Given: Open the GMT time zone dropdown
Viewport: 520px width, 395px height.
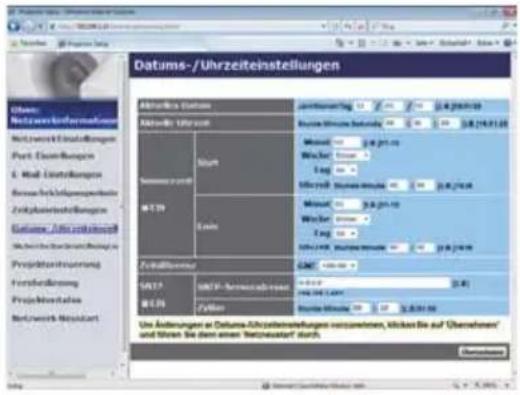Looking at the screenshot, I should (338, 266).
